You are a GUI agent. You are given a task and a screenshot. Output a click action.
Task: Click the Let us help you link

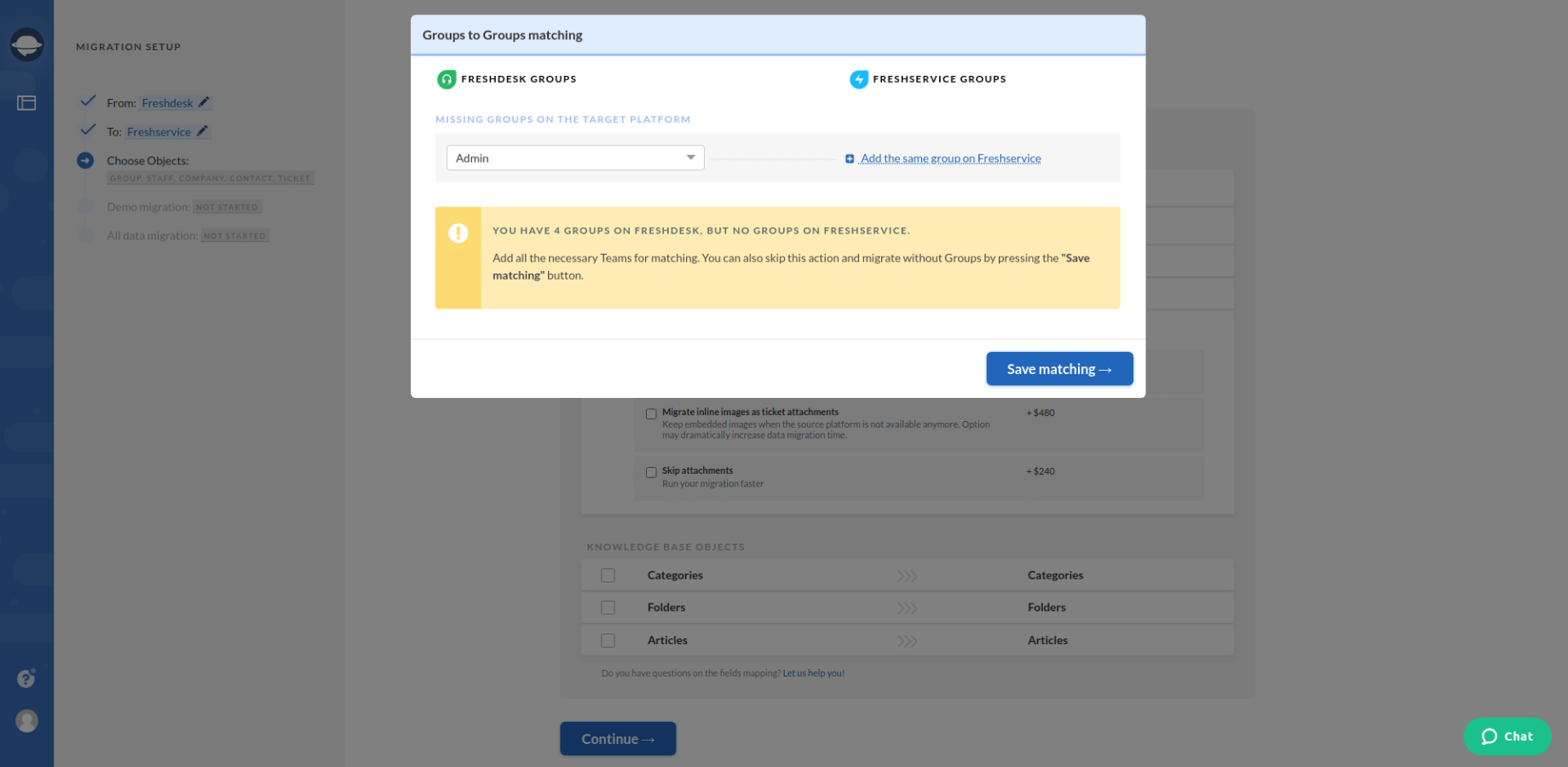pos(814,673)
